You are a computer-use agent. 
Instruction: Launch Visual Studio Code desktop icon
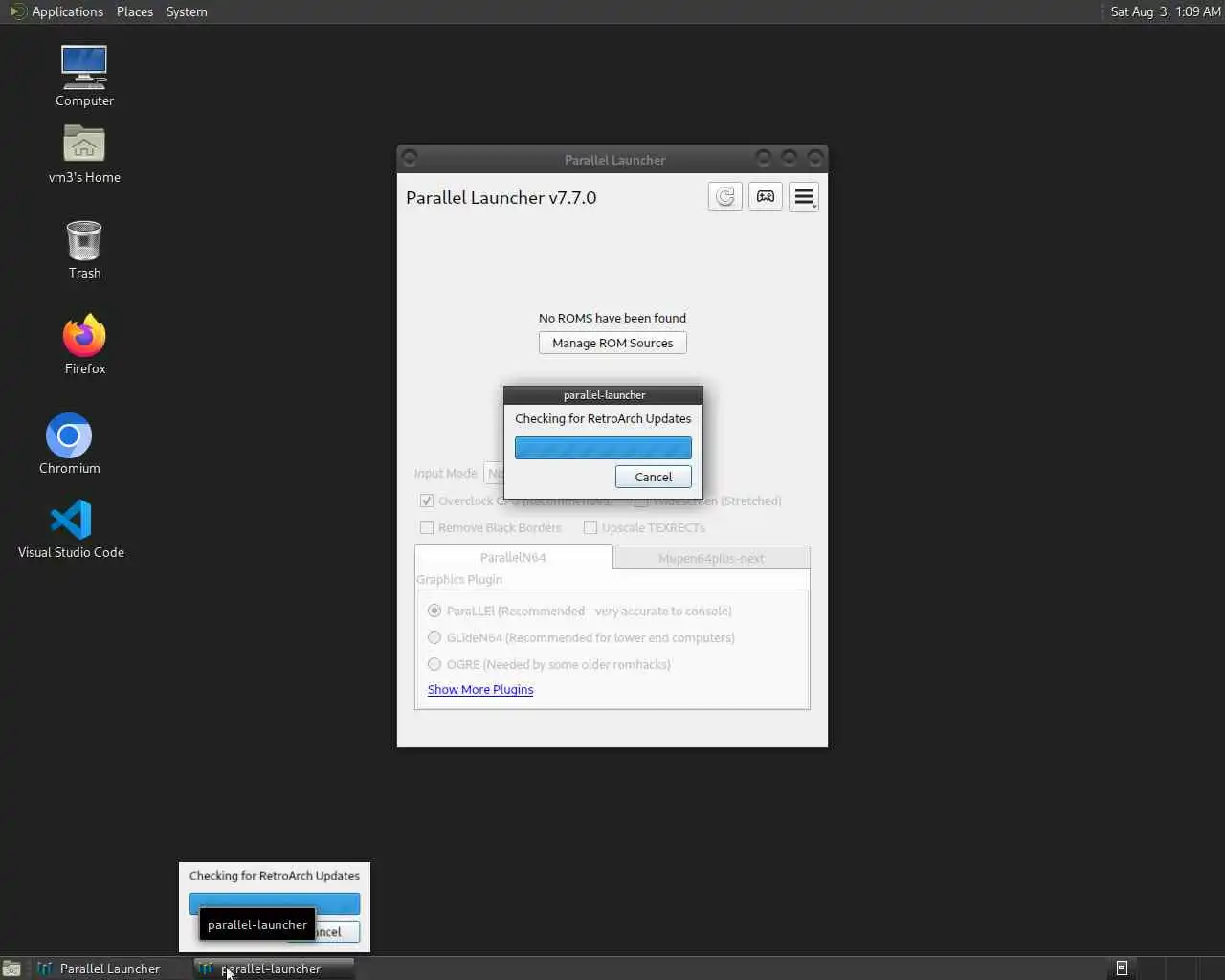[71, 529]
